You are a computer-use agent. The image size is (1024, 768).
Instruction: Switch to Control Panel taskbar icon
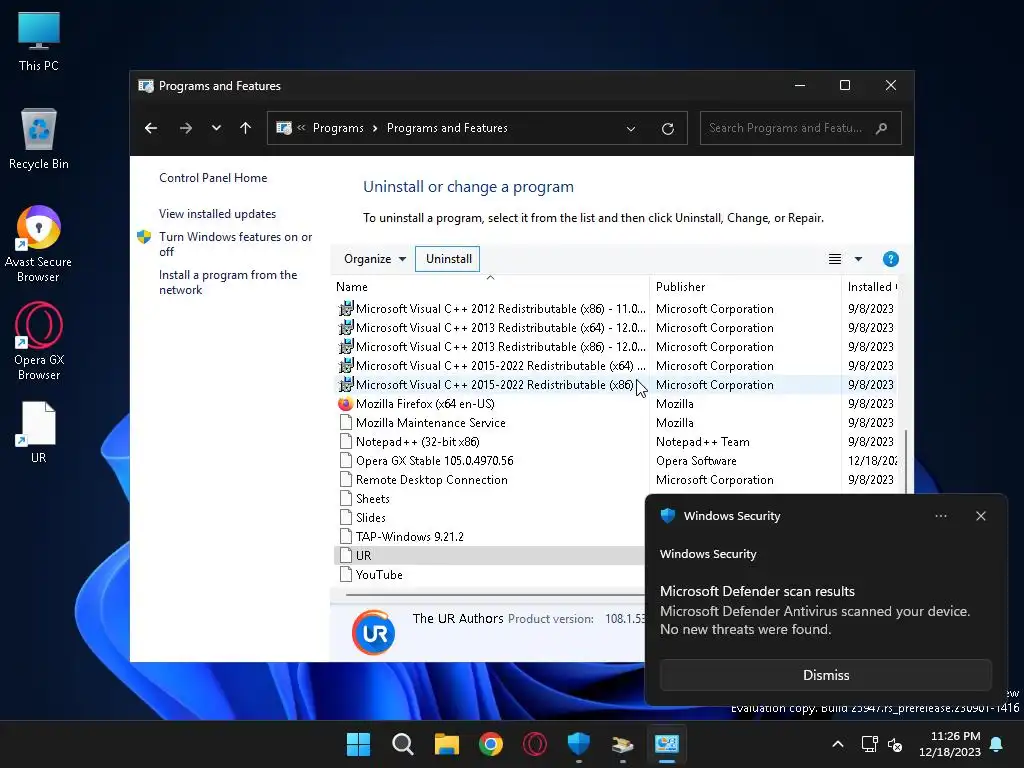point(667,744)
